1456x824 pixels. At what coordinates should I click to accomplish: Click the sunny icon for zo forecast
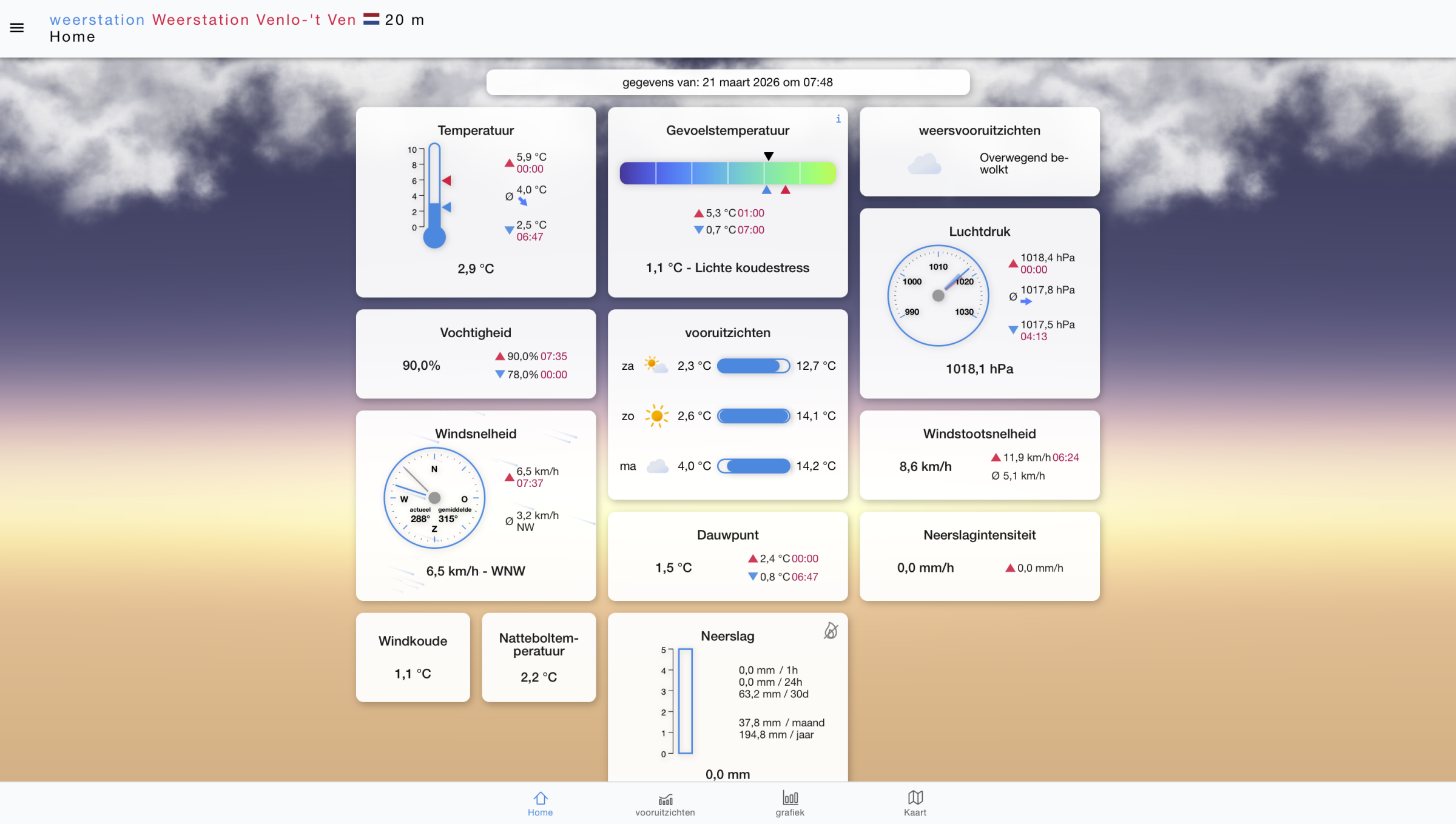point(656,416)
